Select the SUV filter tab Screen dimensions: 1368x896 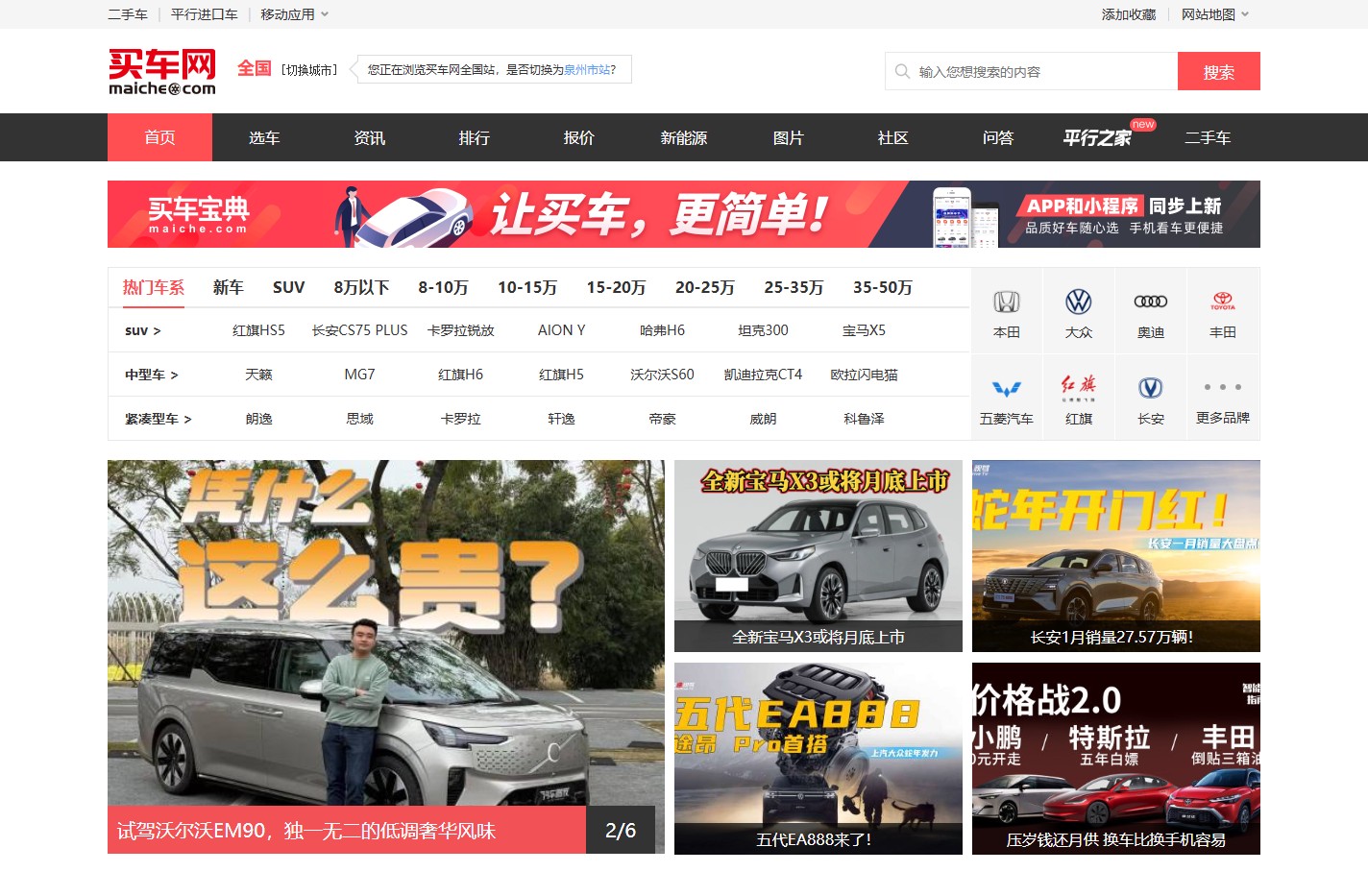288,287
